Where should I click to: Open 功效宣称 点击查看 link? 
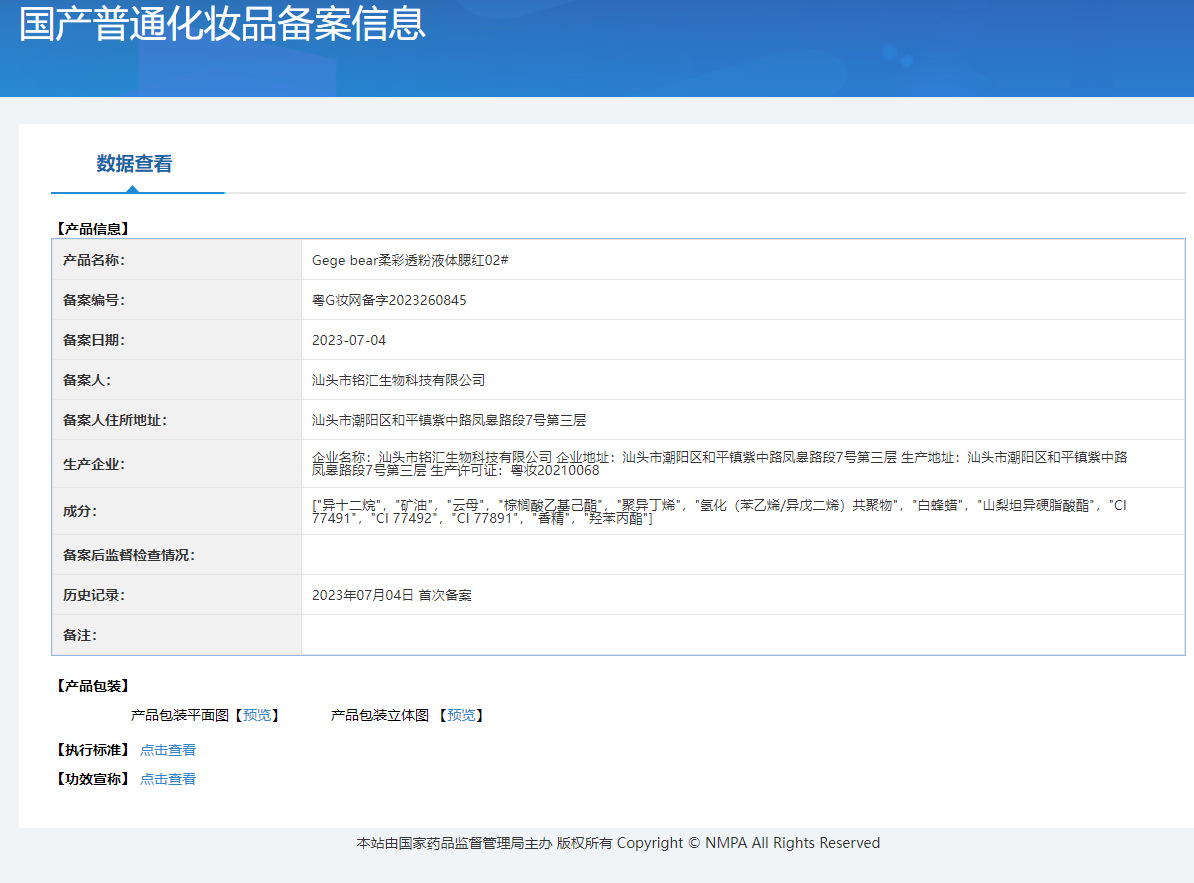pyautogui.click(x=168, y=779)
